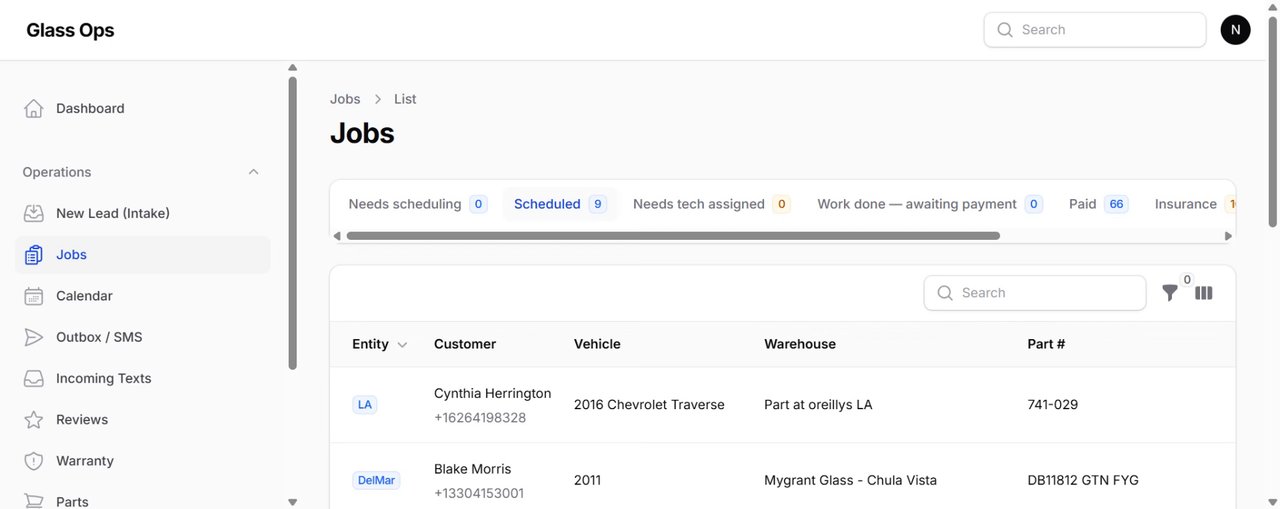Screen dimensions: 1280x509
Task: Click the List breadcrumb item
Action: (x=405, y=99)
